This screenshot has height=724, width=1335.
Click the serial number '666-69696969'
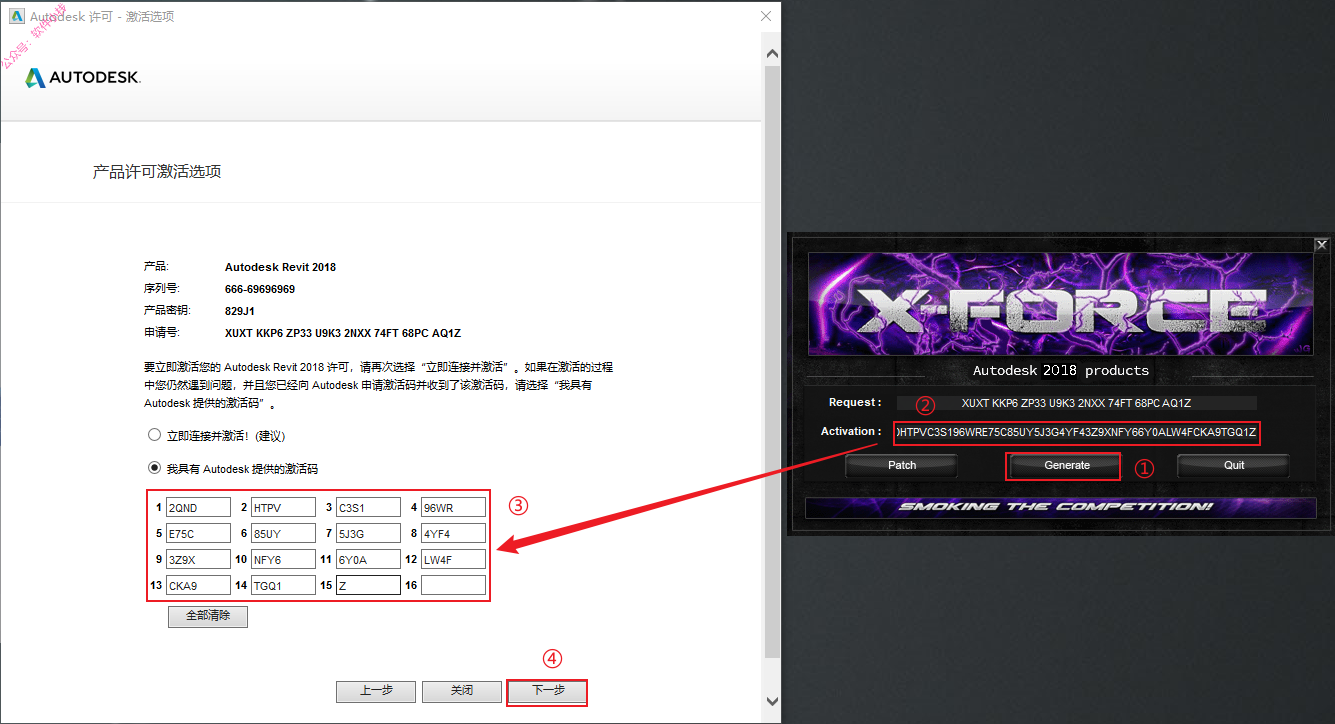[260, 289]
